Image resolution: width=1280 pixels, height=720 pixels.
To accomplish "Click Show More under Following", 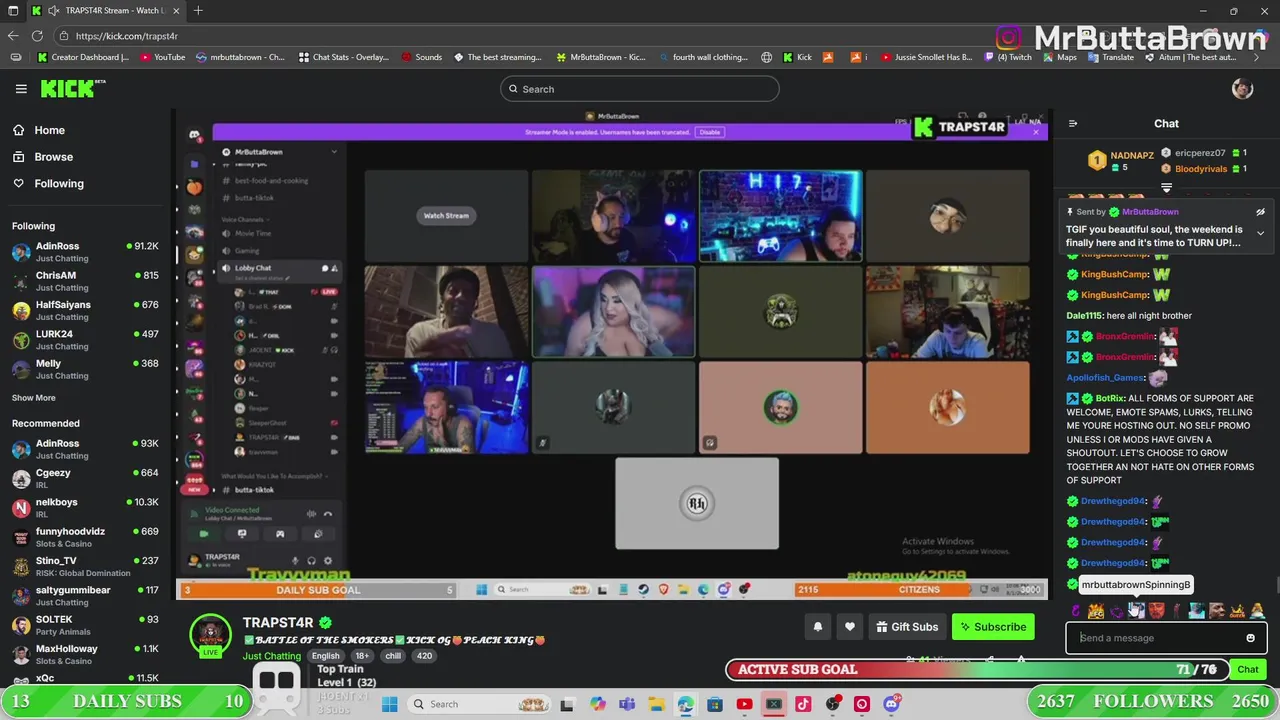I will click(34, 398).
